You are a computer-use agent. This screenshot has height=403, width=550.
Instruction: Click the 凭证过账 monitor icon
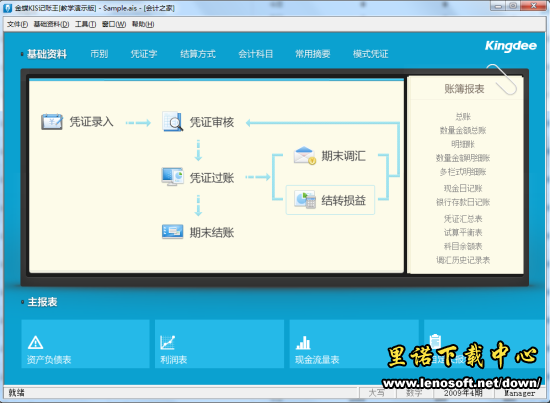click(x=172, y=176)
